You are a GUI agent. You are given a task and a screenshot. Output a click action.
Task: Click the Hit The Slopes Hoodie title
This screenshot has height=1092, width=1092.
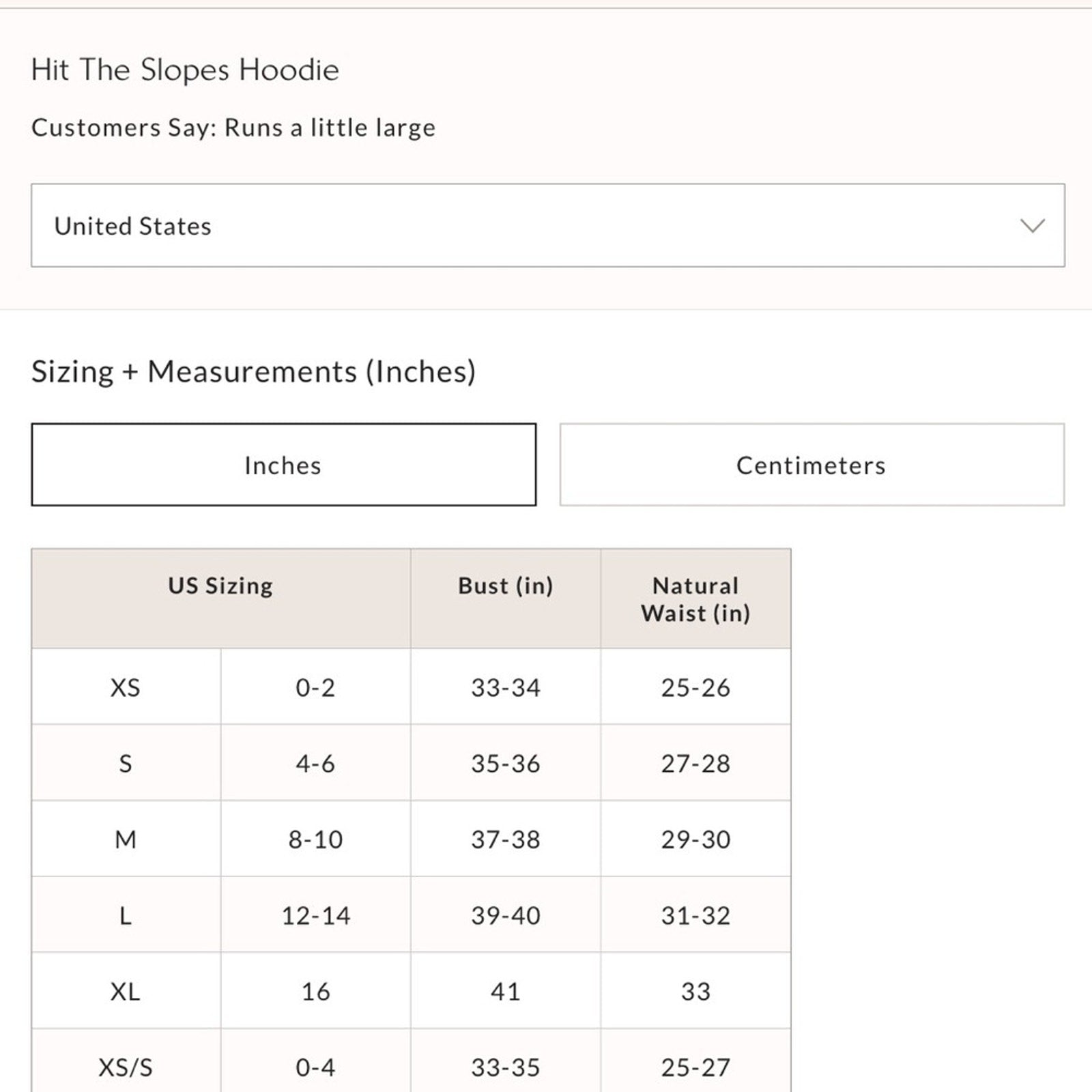(x=185, y=70)
